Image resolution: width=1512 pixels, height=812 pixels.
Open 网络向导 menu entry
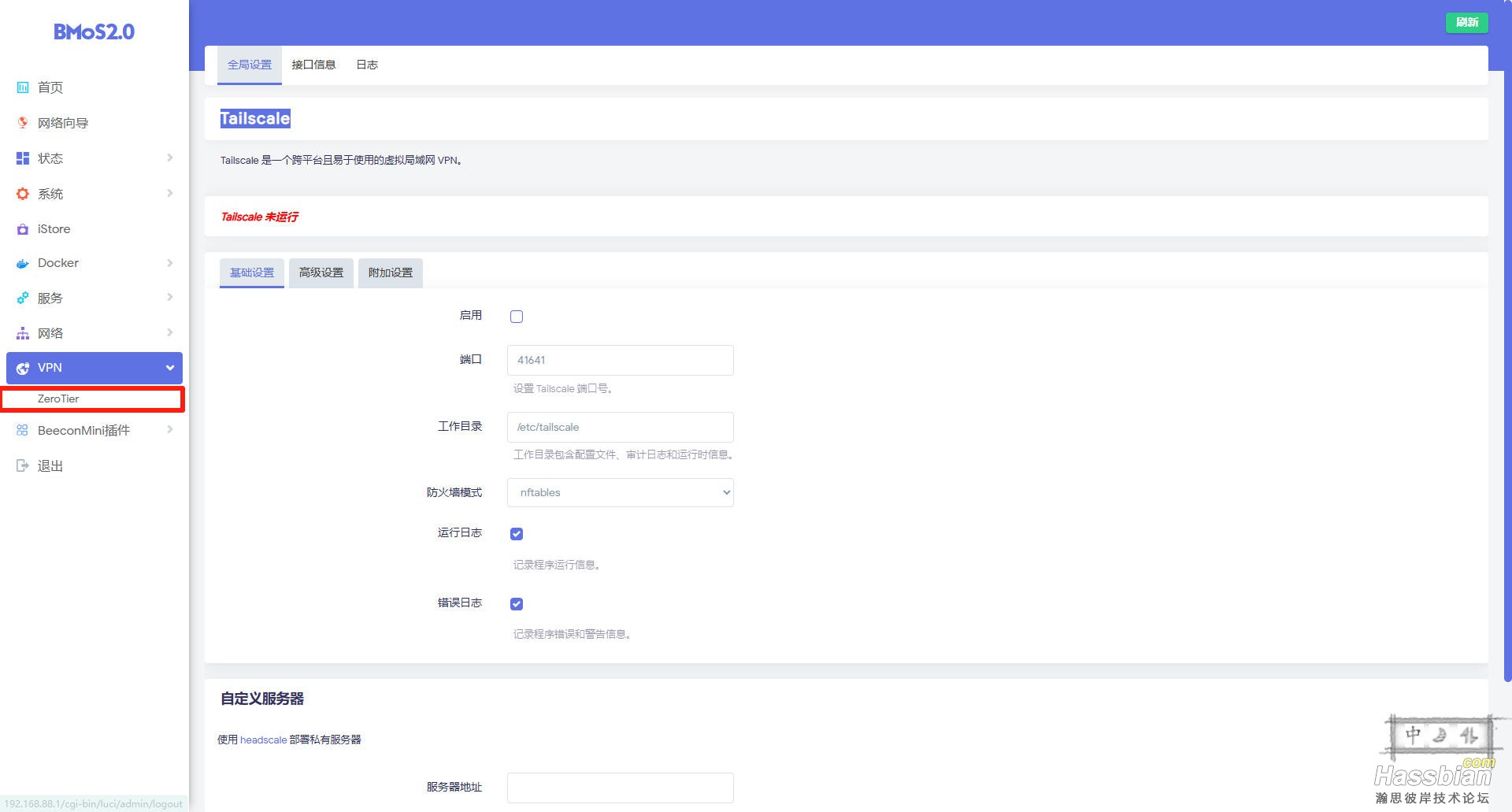point(63,123)
